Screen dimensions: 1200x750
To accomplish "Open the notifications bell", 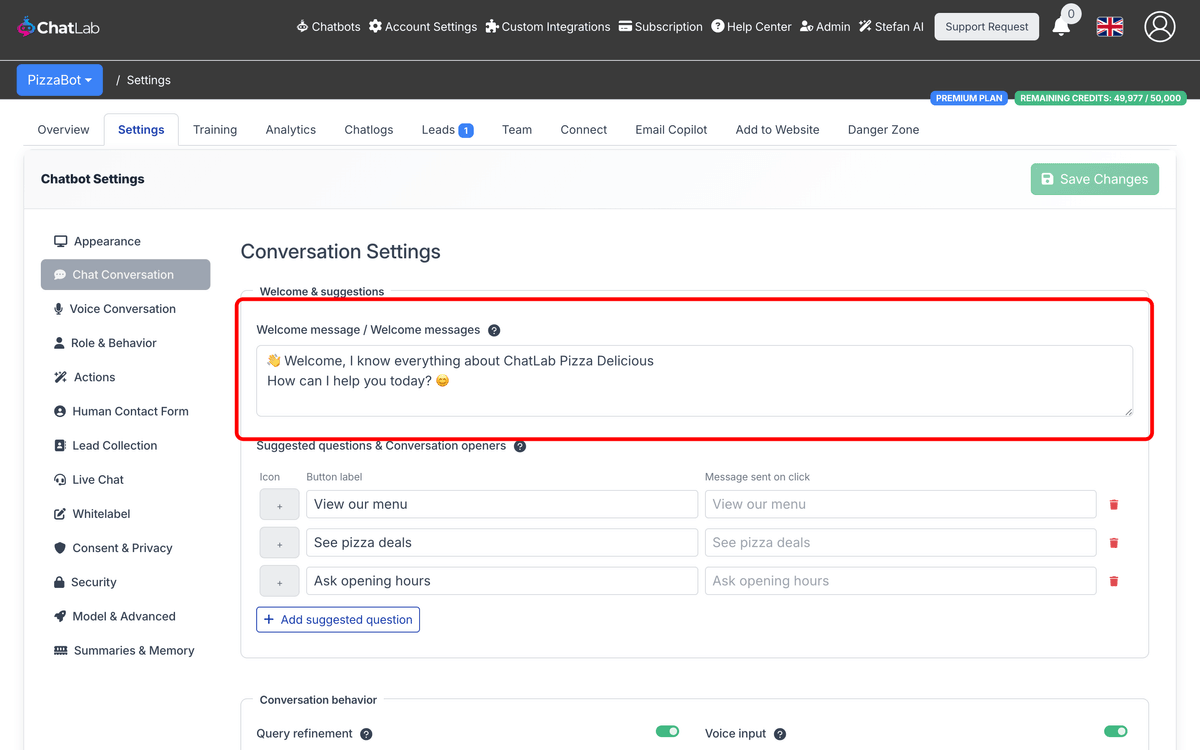I will click(x=1061, y=27).
